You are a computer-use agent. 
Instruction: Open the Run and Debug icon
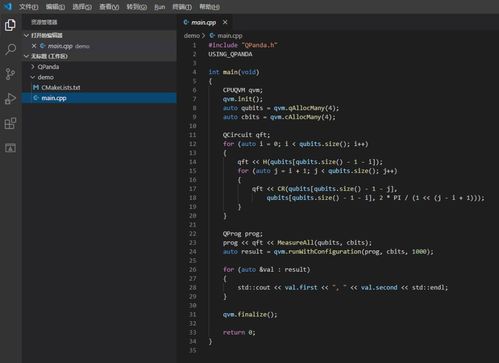(x=10, y=98)
